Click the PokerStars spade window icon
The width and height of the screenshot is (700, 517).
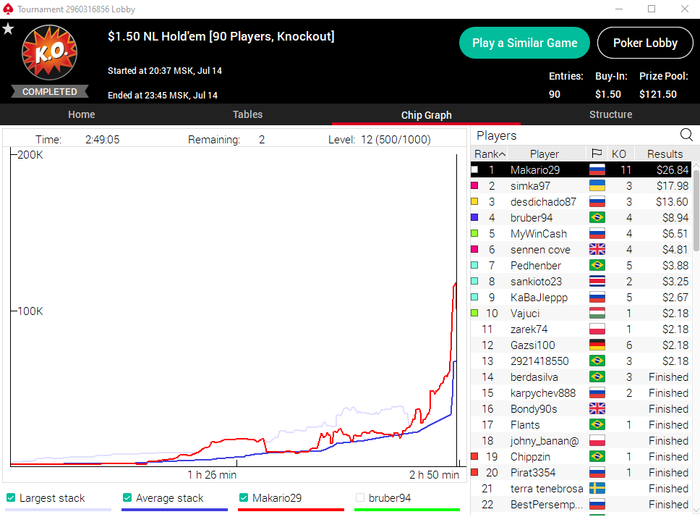(x=8, y=9)
